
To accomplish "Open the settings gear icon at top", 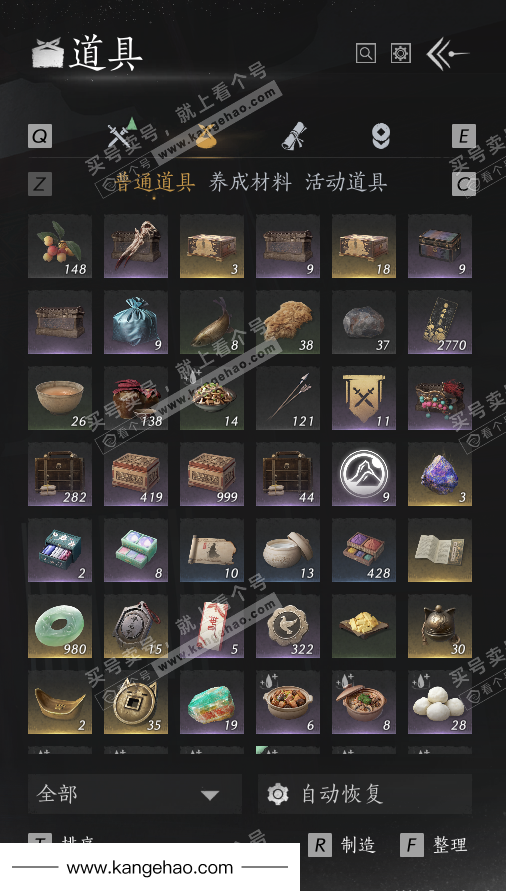I will [x=401, y=53].
